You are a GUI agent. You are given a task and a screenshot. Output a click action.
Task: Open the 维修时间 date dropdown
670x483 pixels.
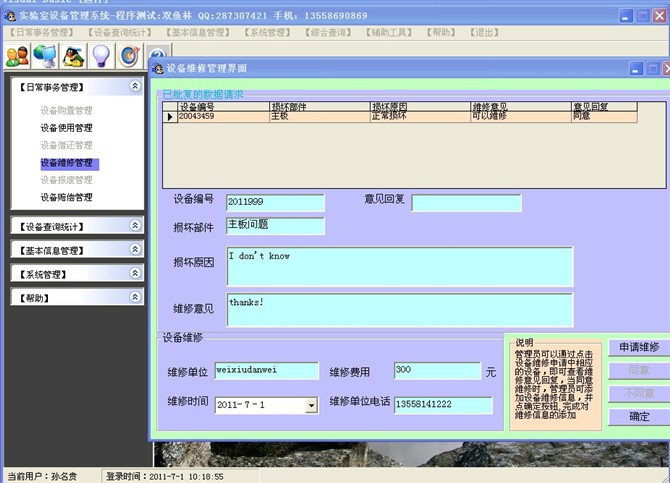[312, 405]
